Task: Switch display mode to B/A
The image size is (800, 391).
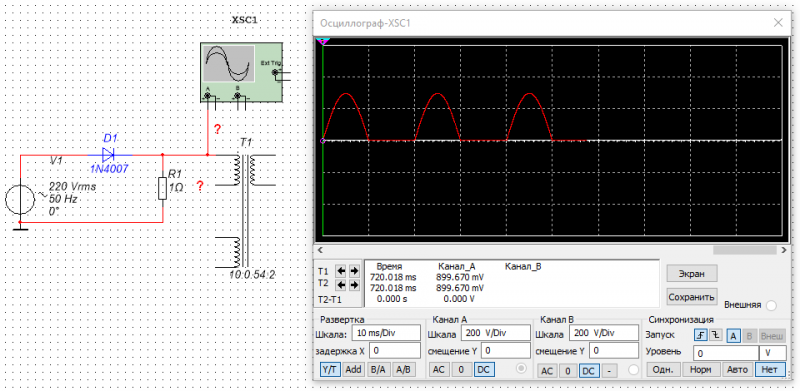Action: [x=378, y=370]
